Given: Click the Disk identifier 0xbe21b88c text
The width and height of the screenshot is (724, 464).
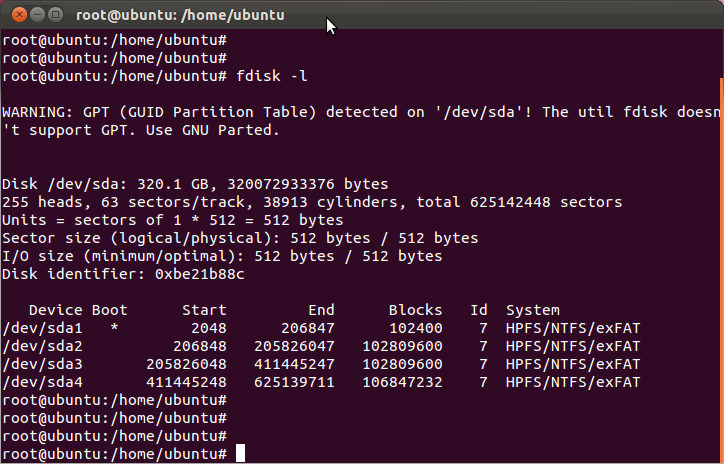Looking at the screenshot, I should [123, 274].
